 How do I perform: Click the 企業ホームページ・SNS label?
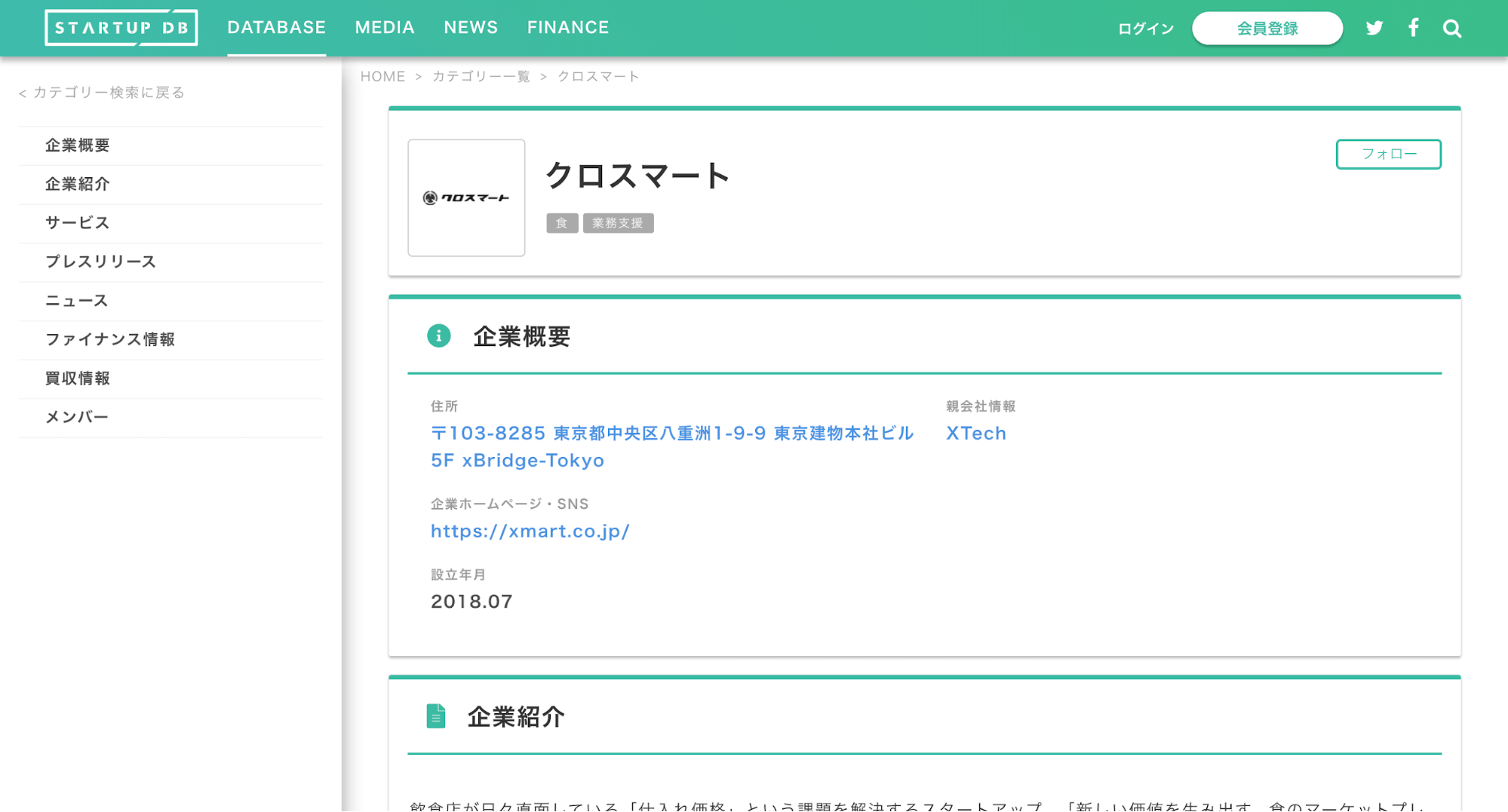click(x=509, y=504)
